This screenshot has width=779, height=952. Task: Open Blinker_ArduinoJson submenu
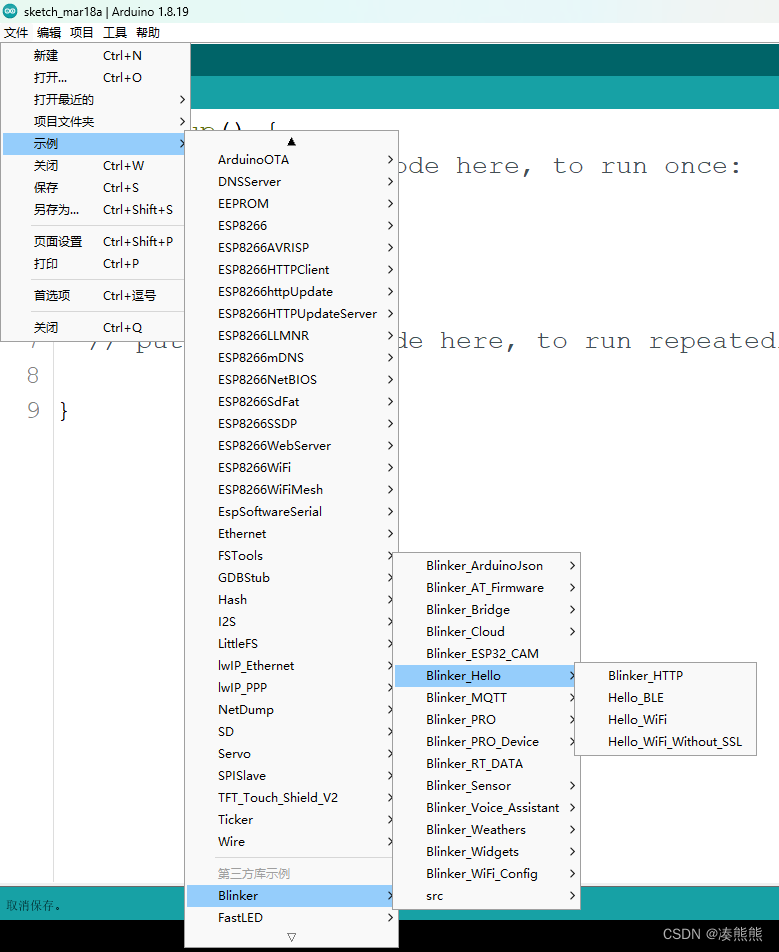click(486, 566)
